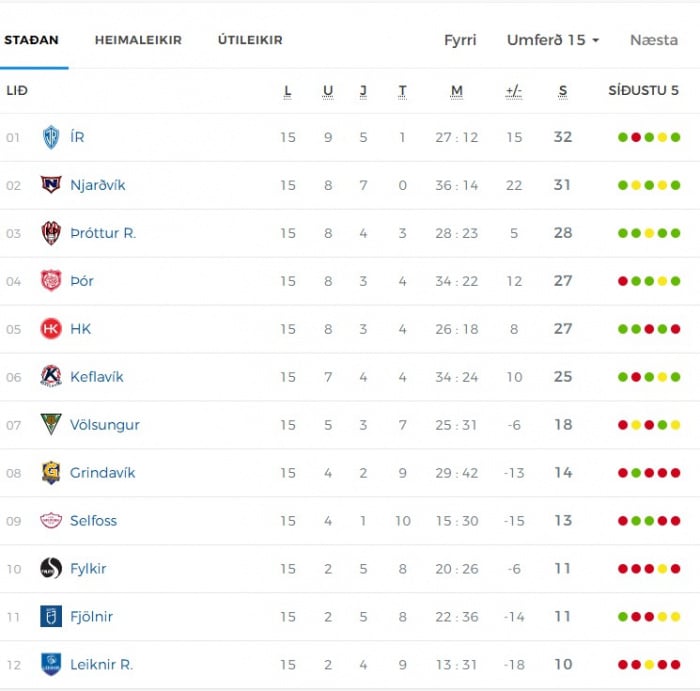
Task: Click the S points column header
Action: coord(563,92)
